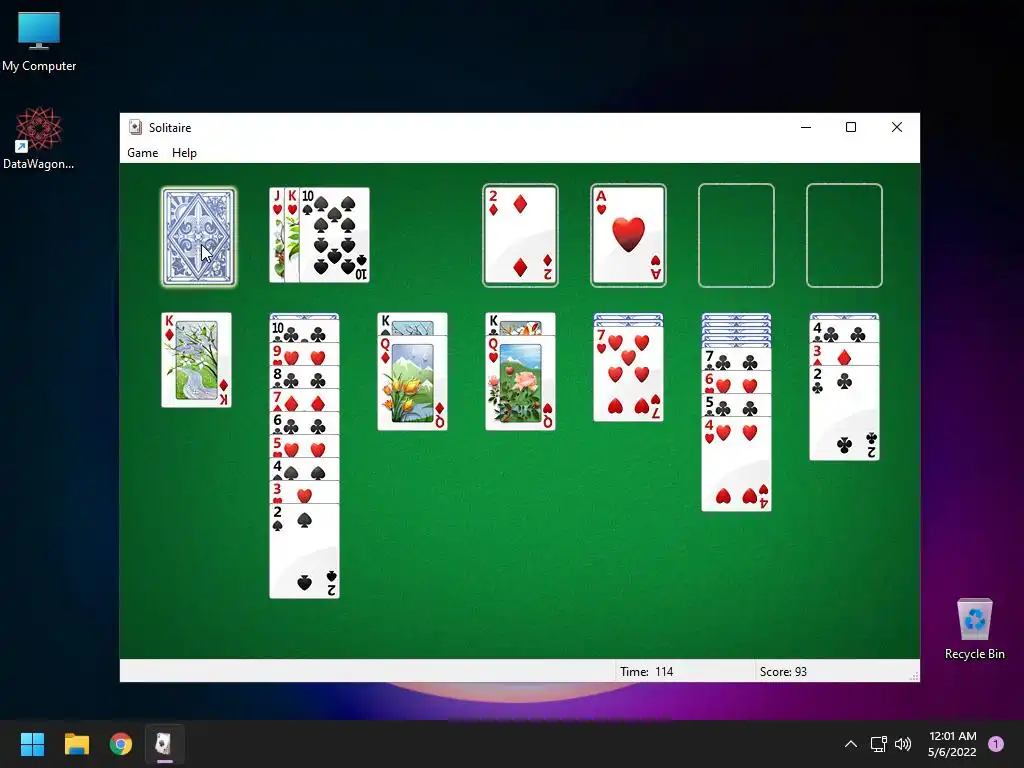The image size is (1024, 768).
Task: Open the volume tray icon
Action: 903,744
